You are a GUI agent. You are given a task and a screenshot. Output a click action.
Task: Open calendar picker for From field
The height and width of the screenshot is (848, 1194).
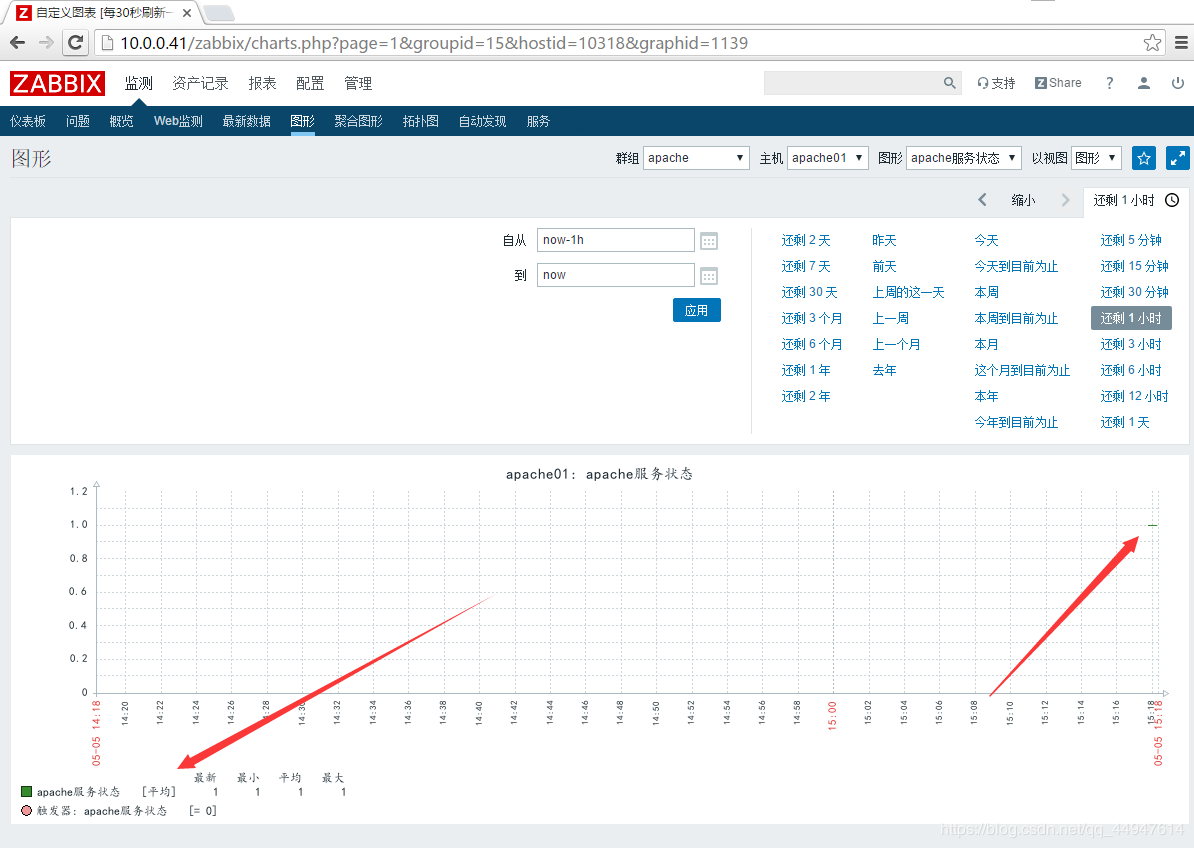tap(709, 241)
